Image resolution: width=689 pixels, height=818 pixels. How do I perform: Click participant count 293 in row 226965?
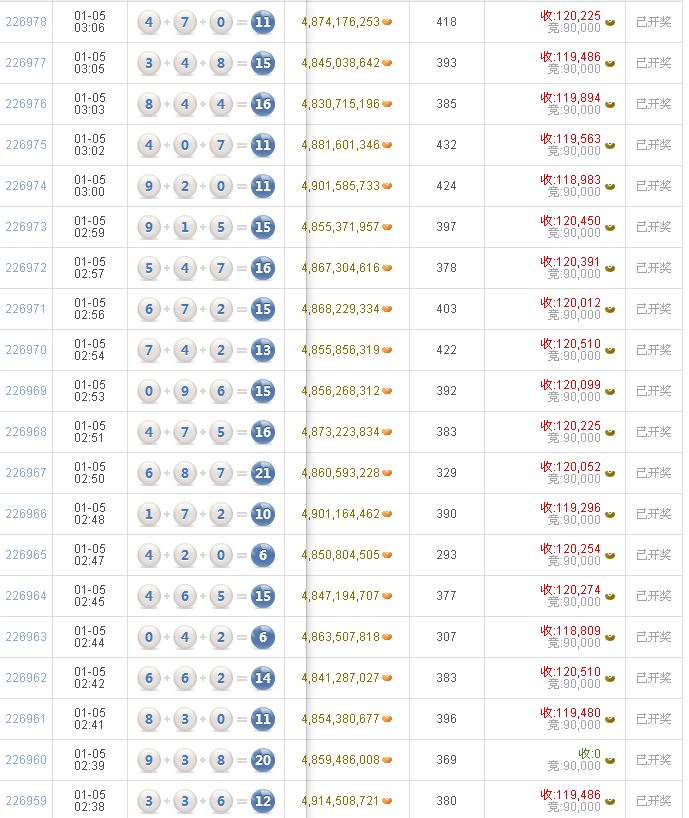pos(446,555)
